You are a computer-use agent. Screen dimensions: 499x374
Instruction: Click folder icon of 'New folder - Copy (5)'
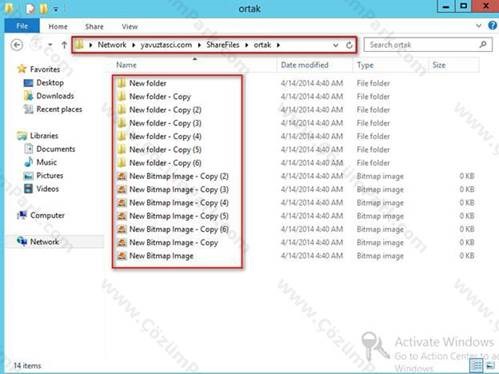tap(122, 150)
